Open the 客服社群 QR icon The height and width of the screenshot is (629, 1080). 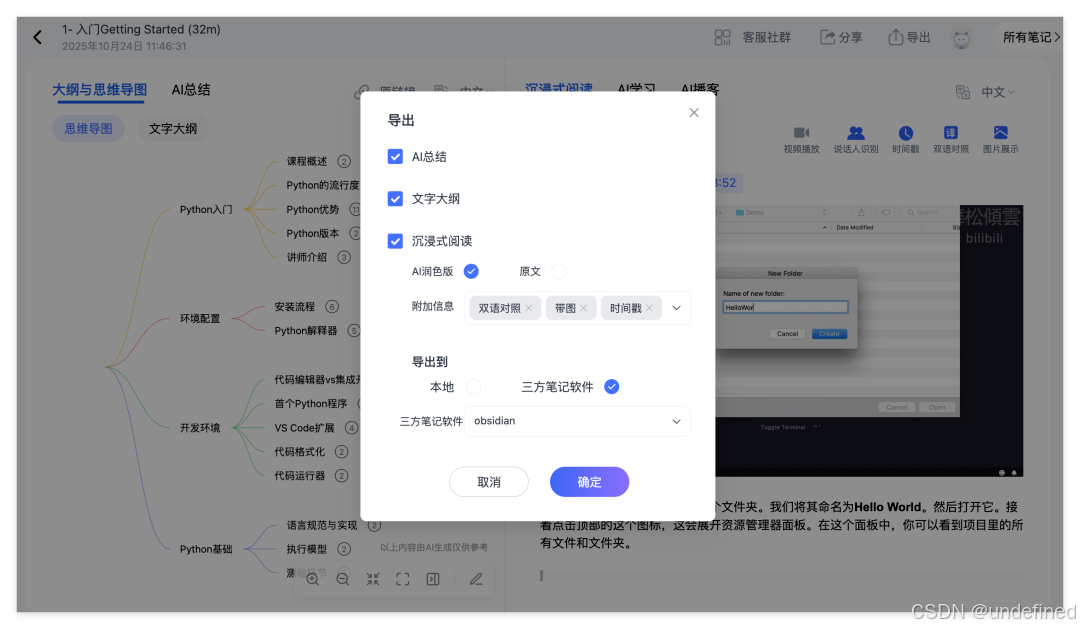coord(722,37)
